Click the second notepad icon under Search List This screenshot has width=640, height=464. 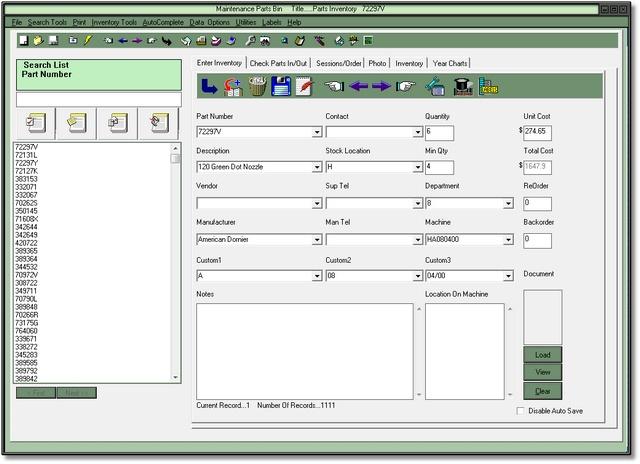pyautogui.click(x=76, y=123)
